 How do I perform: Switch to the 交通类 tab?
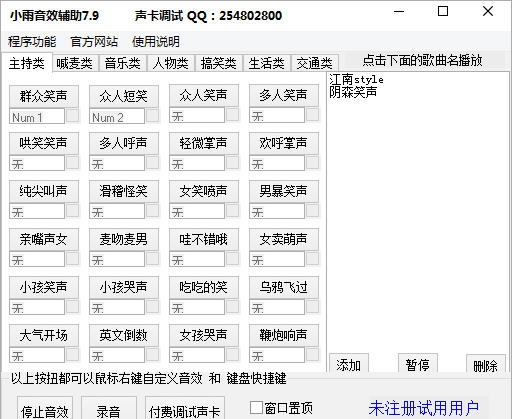(314, 63)
